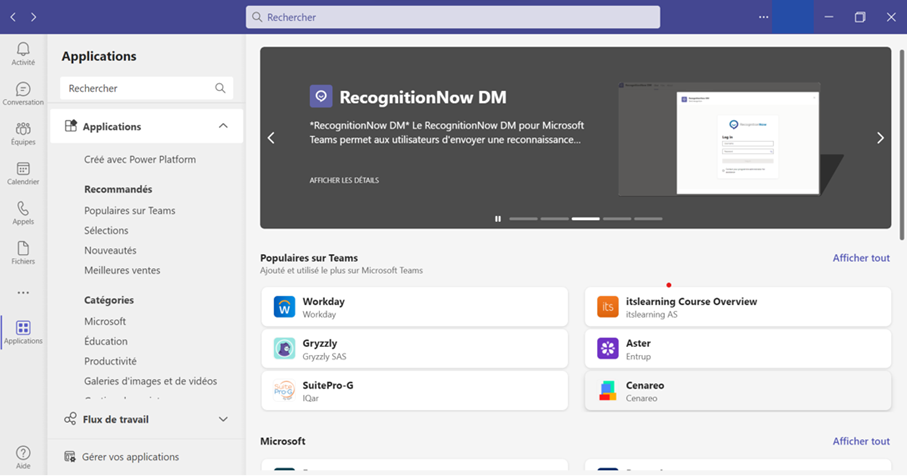
Task: Jump to first carousel slide indicator
Action: 523,219
